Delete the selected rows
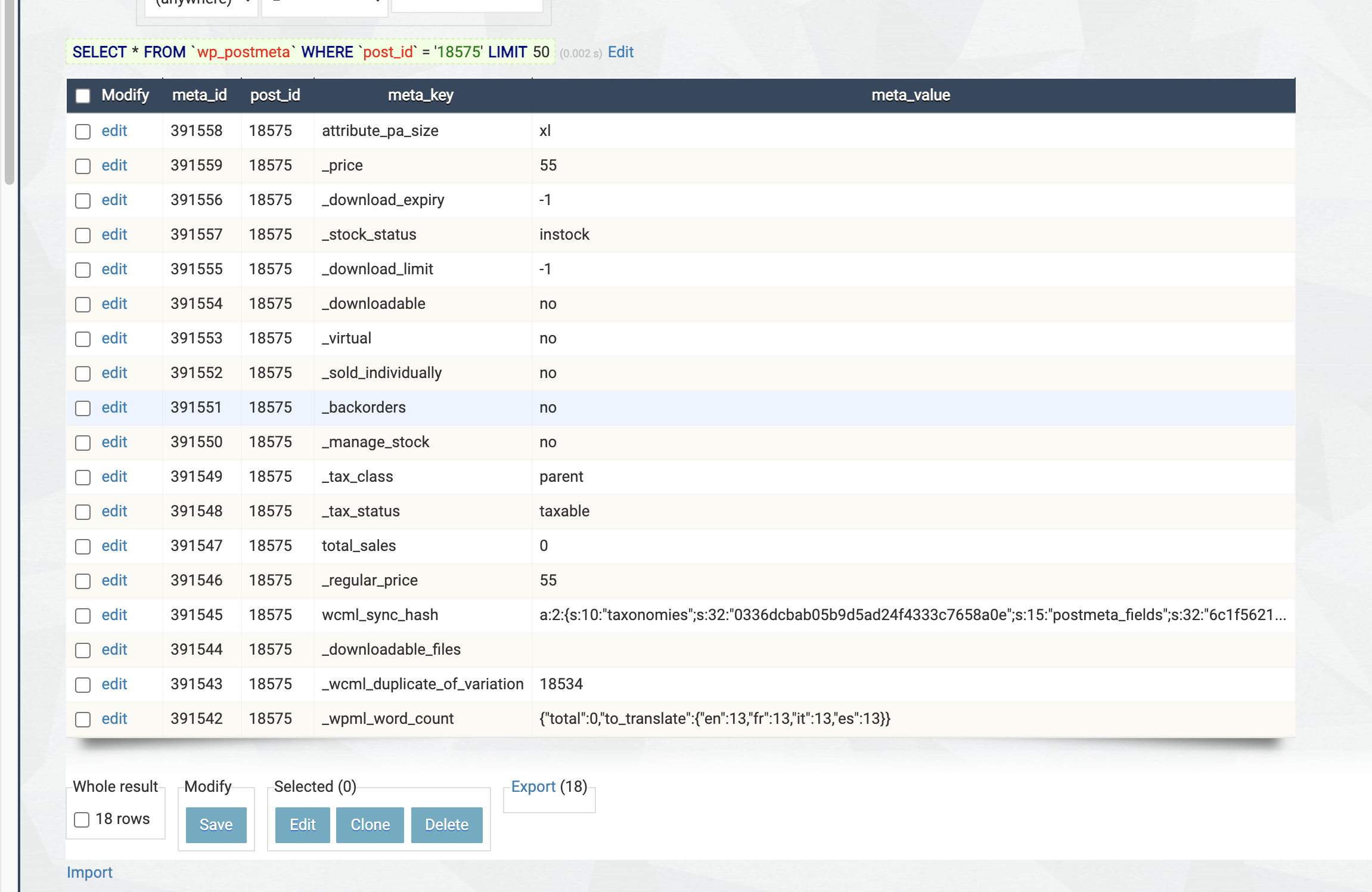The image size is (1372, 892). point(447,825)
